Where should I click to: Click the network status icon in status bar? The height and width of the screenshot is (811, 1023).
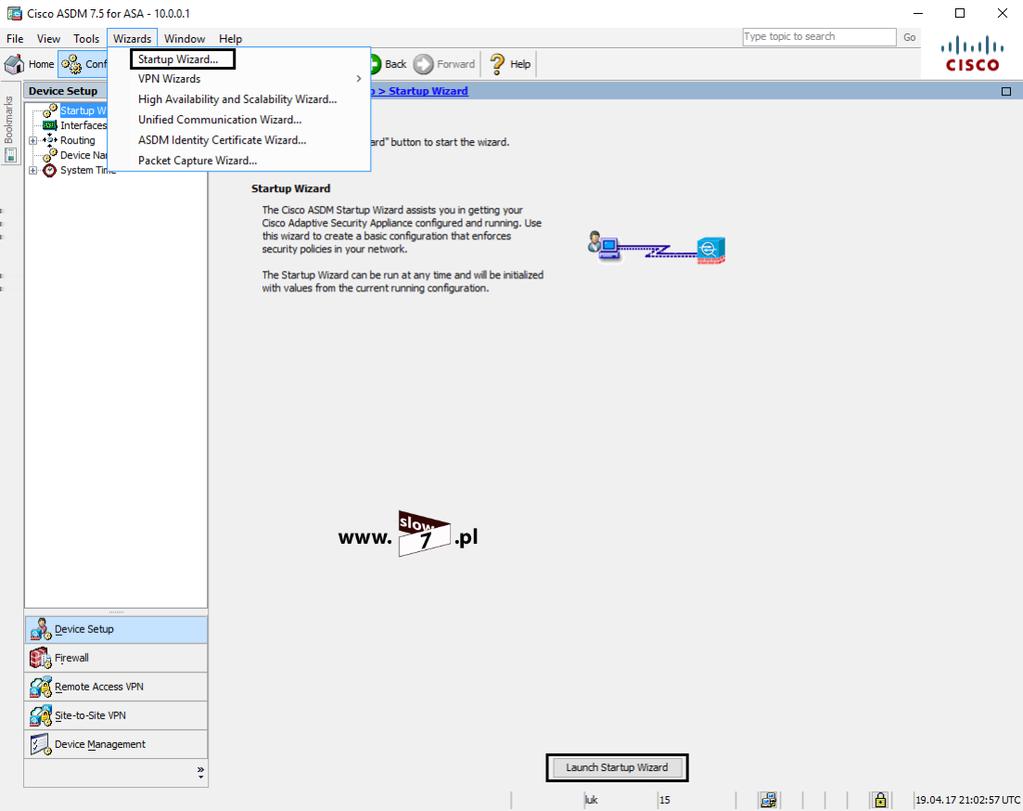coord(769,799)
